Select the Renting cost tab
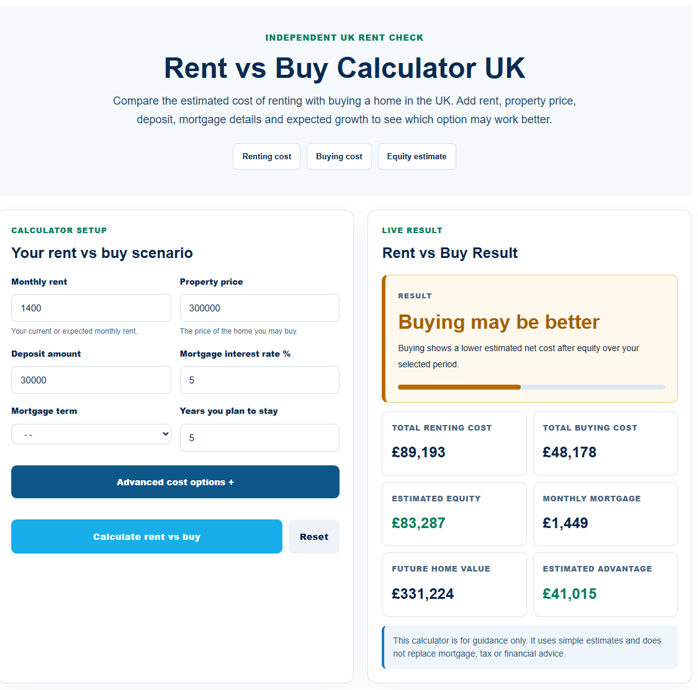698x690 pixels. coord(267,156)
